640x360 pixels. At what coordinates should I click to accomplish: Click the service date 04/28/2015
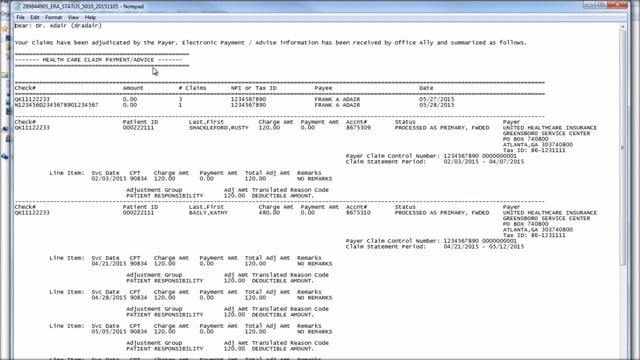109,298
